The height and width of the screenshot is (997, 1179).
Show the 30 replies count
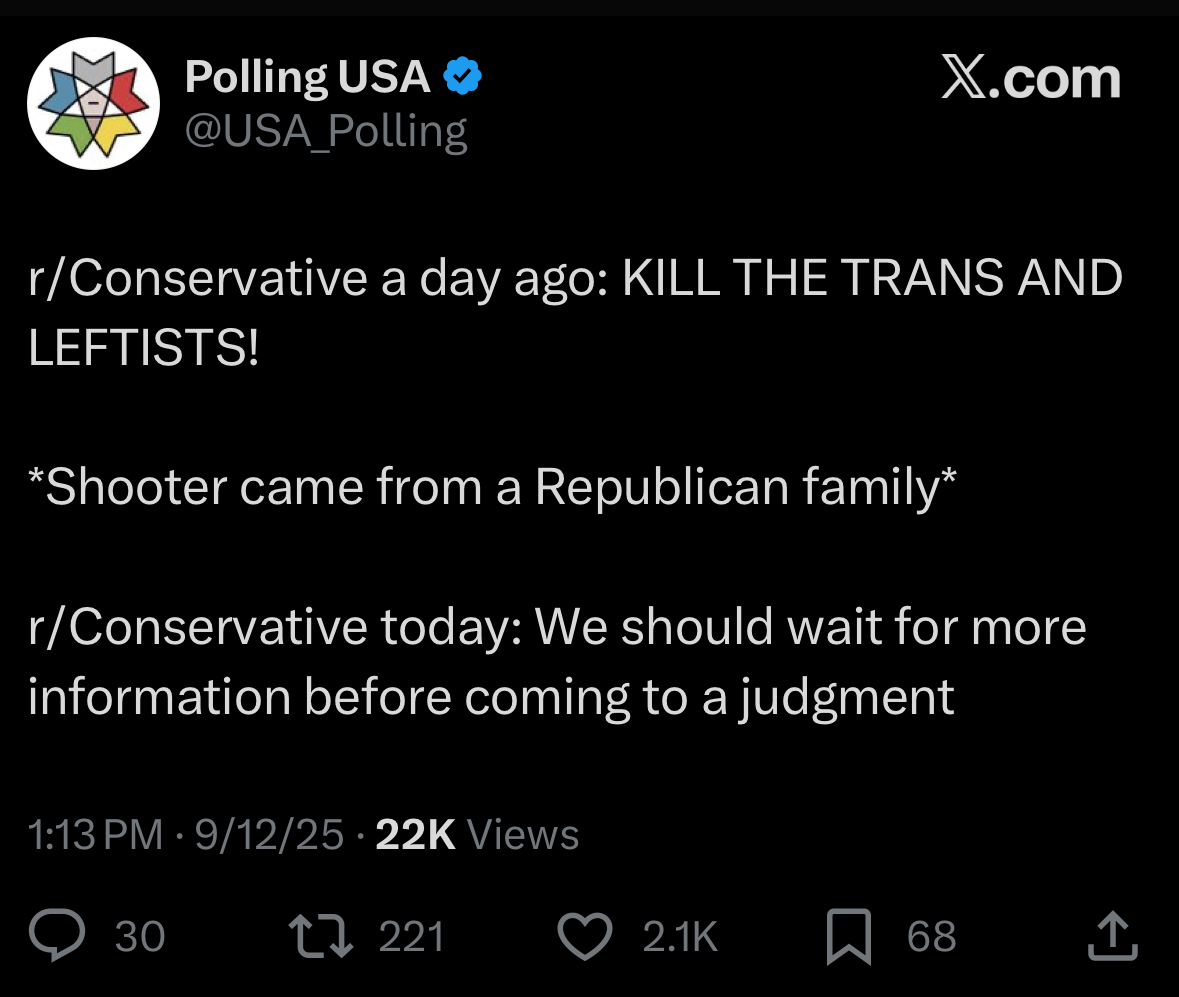[140, 937]
